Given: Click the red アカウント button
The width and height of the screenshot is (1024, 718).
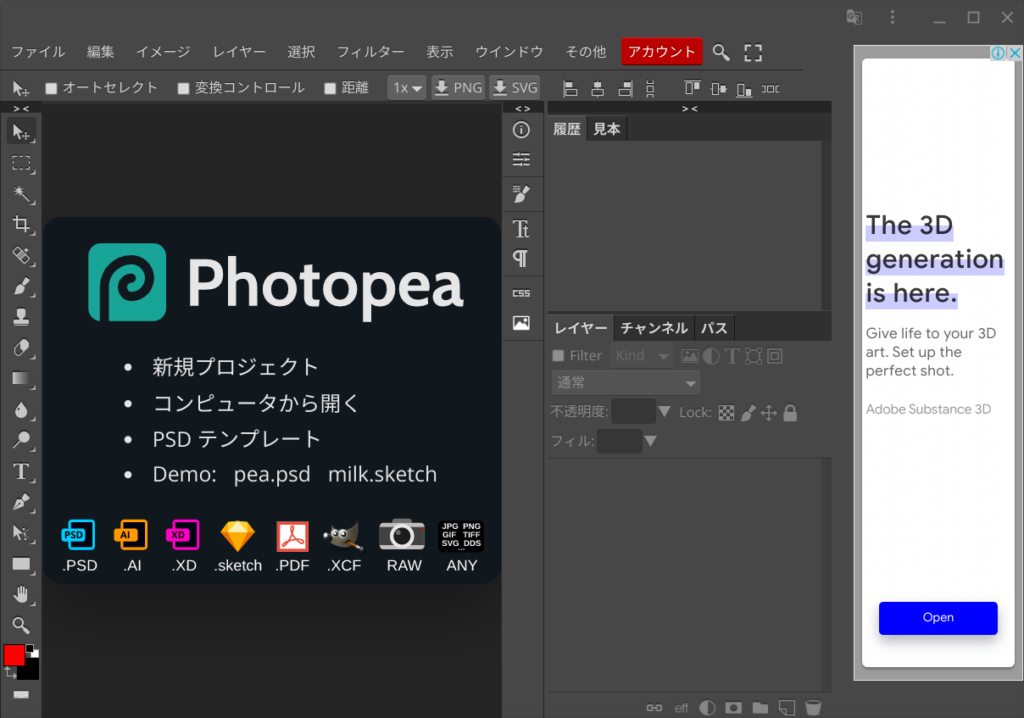Looking at the screenshot, I should [x=662, y=52].
